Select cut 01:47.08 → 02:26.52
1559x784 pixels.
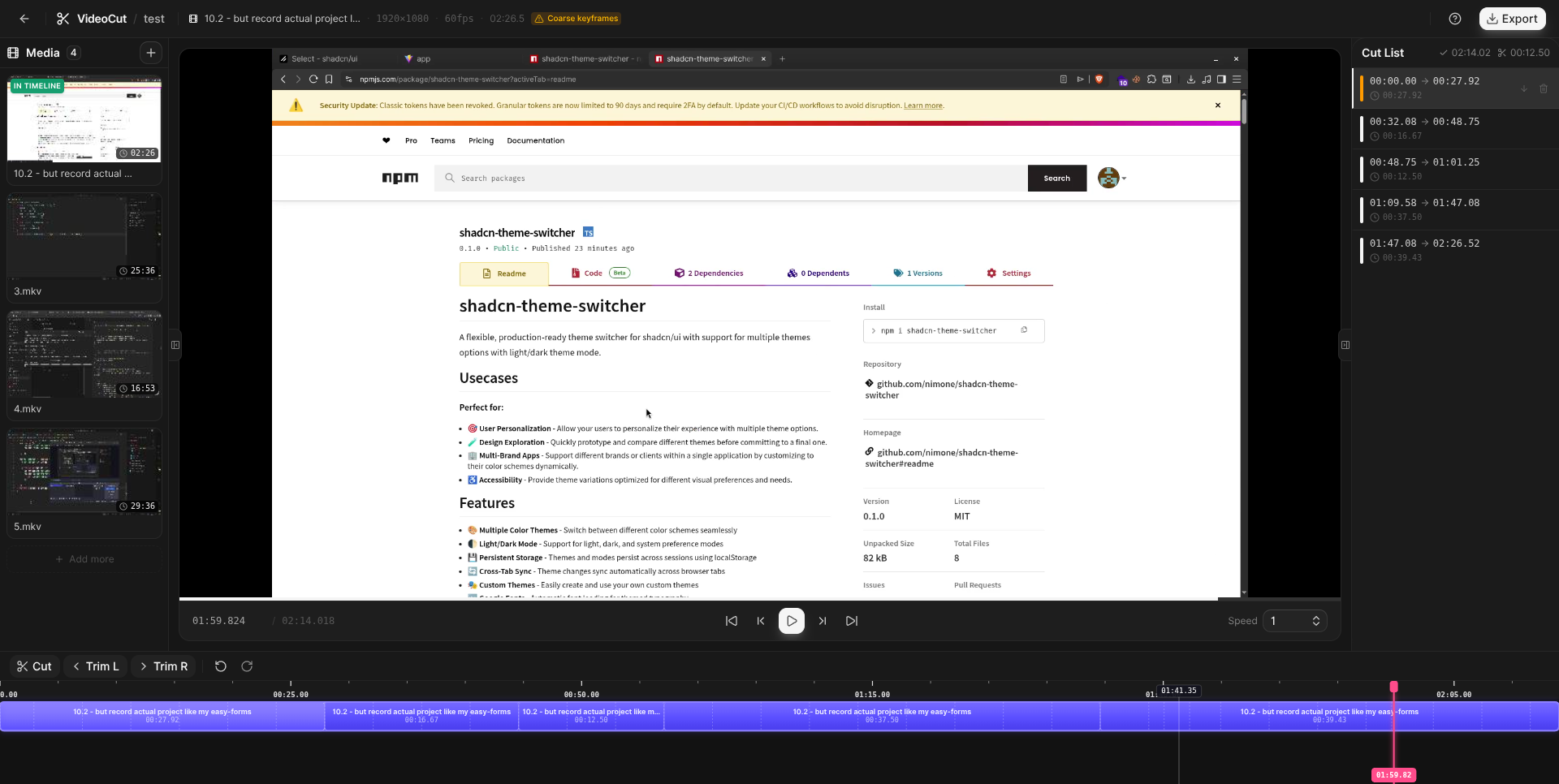(1455, 251)
